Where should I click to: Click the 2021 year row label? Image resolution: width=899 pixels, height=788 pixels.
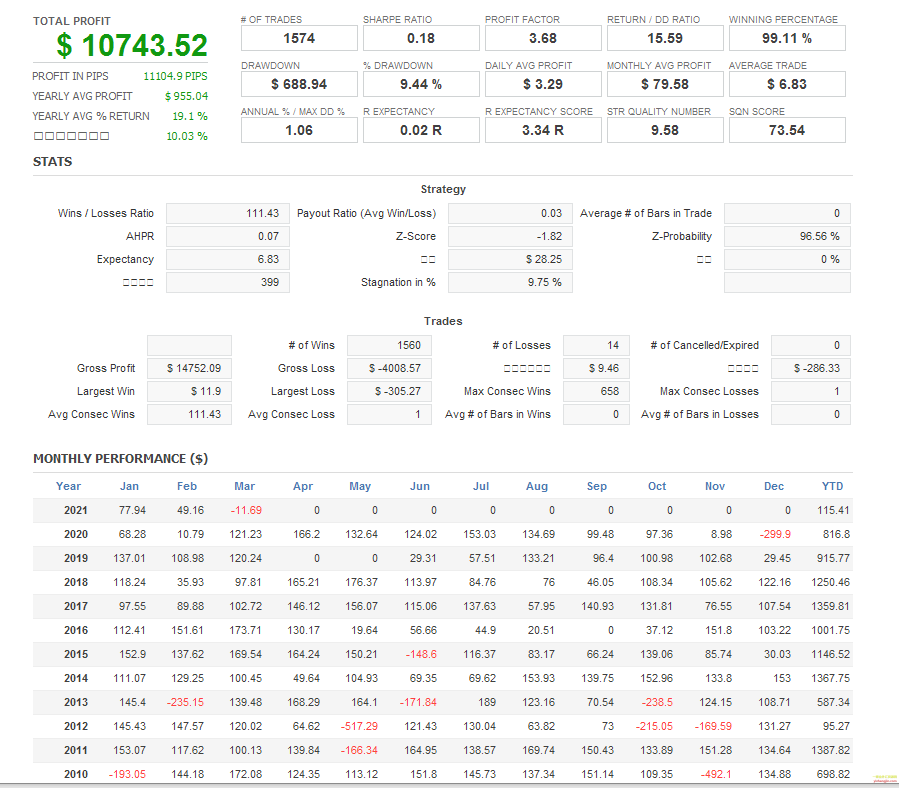(76, 510)
